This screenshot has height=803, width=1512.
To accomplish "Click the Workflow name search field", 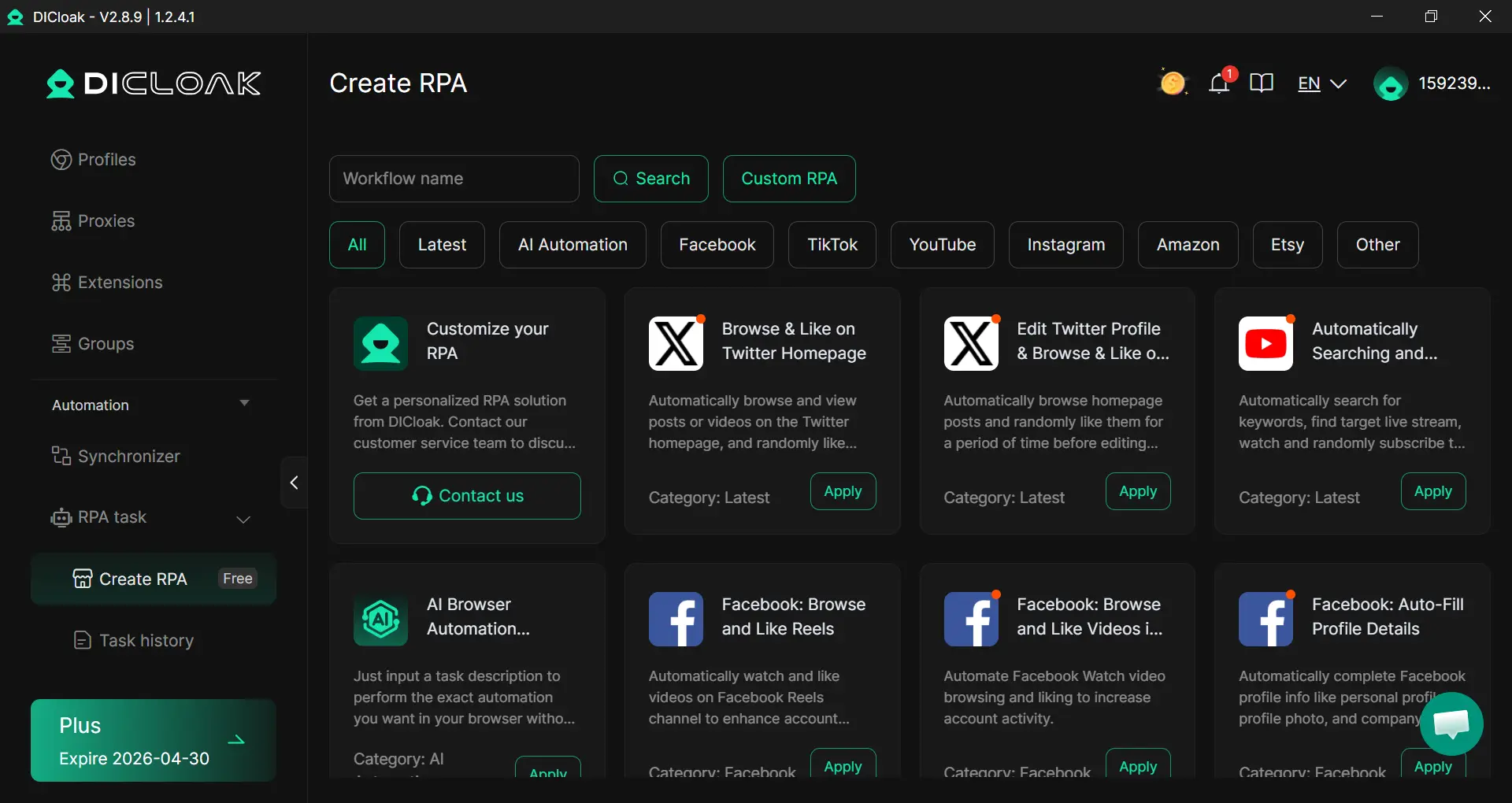I will [454, 179].
